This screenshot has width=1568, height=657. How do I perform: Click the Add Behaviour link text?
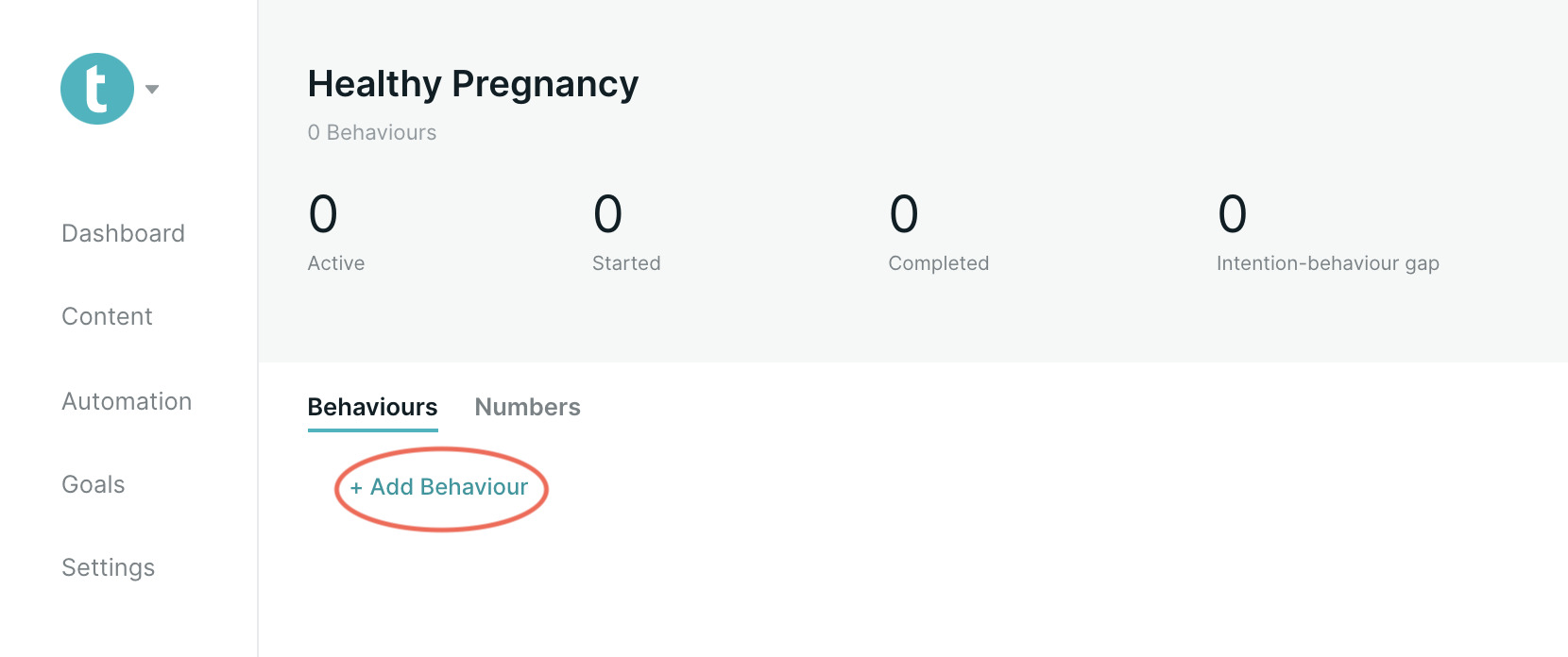[x=449, y=487]
